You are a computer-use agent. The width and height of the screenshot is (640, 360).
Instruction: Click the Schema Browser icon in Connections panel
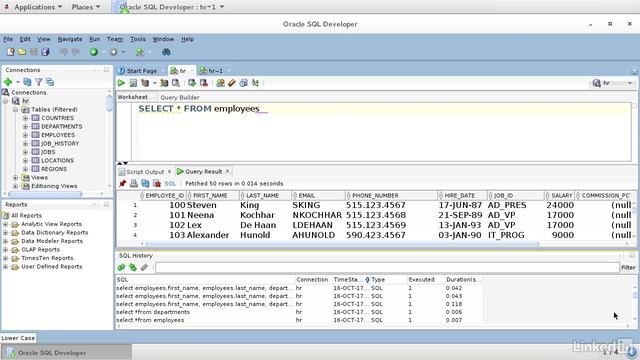(50, 82)
